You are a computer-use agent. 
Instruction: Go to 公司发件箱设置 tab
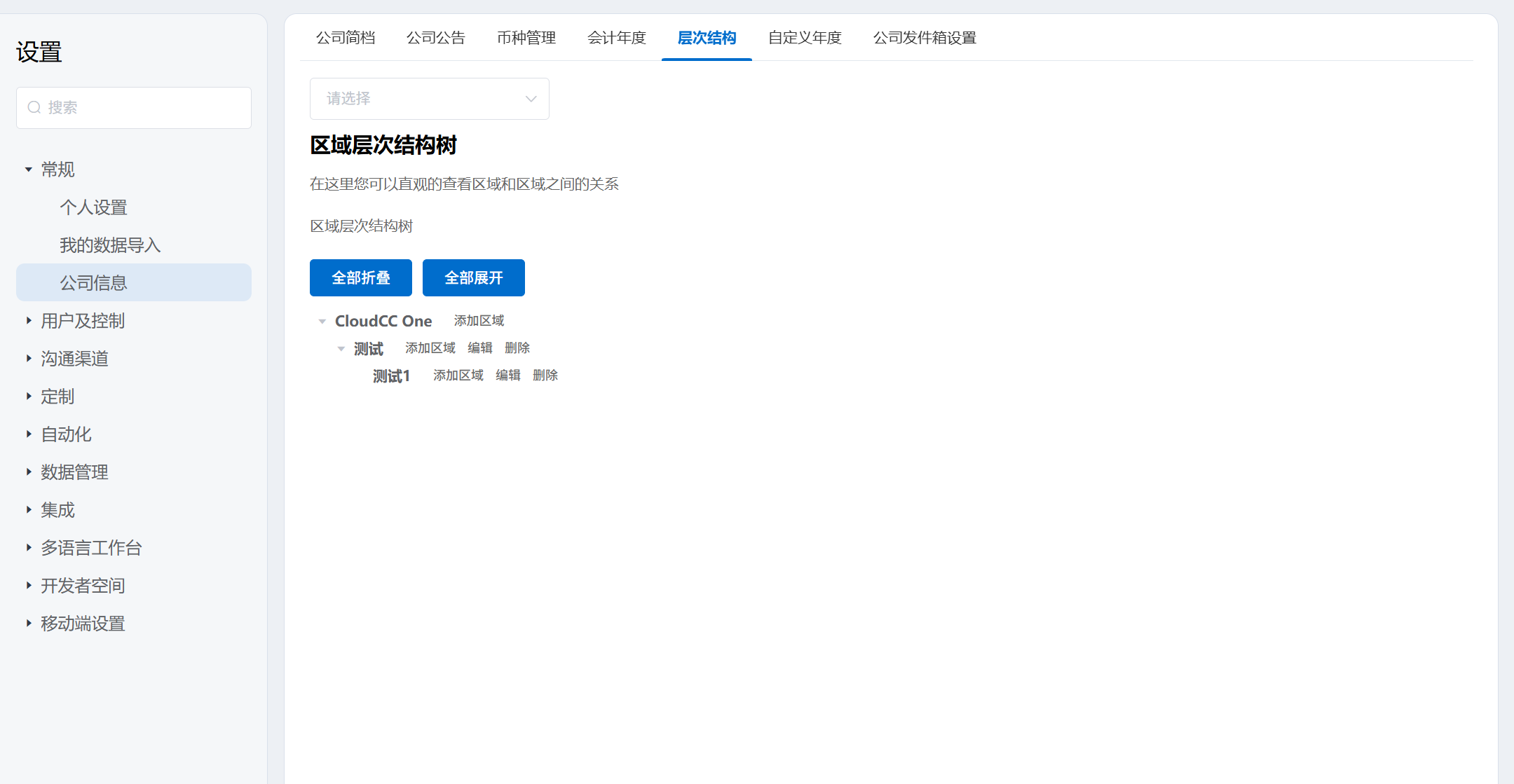point(925,38)
